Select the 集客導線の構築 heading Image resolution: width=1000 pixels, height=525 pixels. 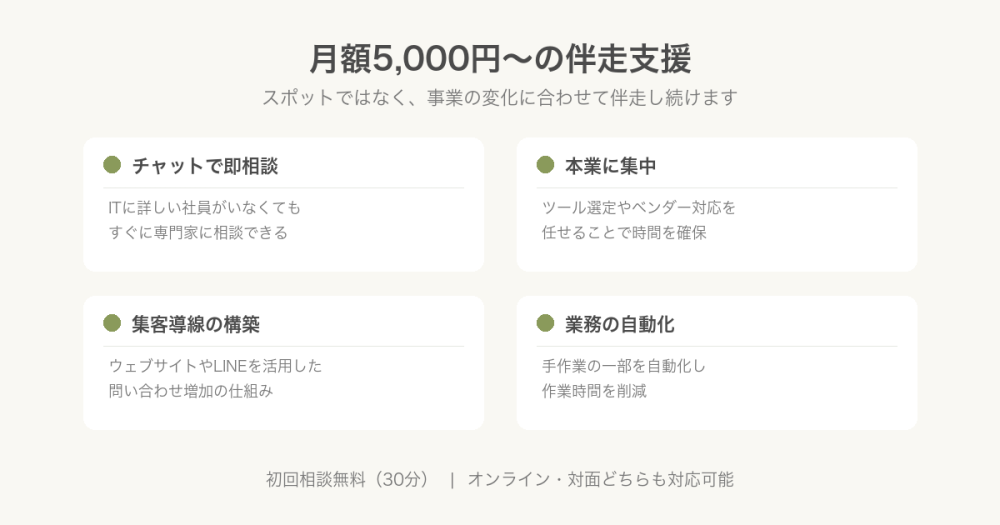pyautogui.click(x=196, y=324)
